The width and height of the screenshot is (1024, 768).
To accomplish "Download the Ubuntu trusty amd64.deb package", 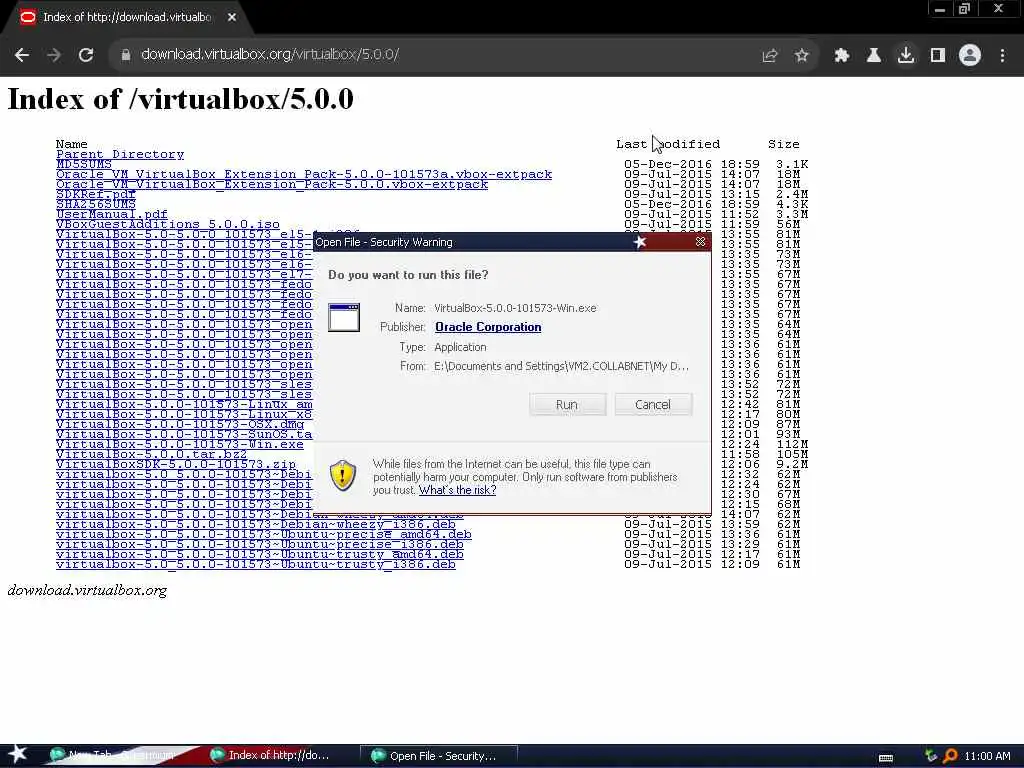I will click(260, 554).
